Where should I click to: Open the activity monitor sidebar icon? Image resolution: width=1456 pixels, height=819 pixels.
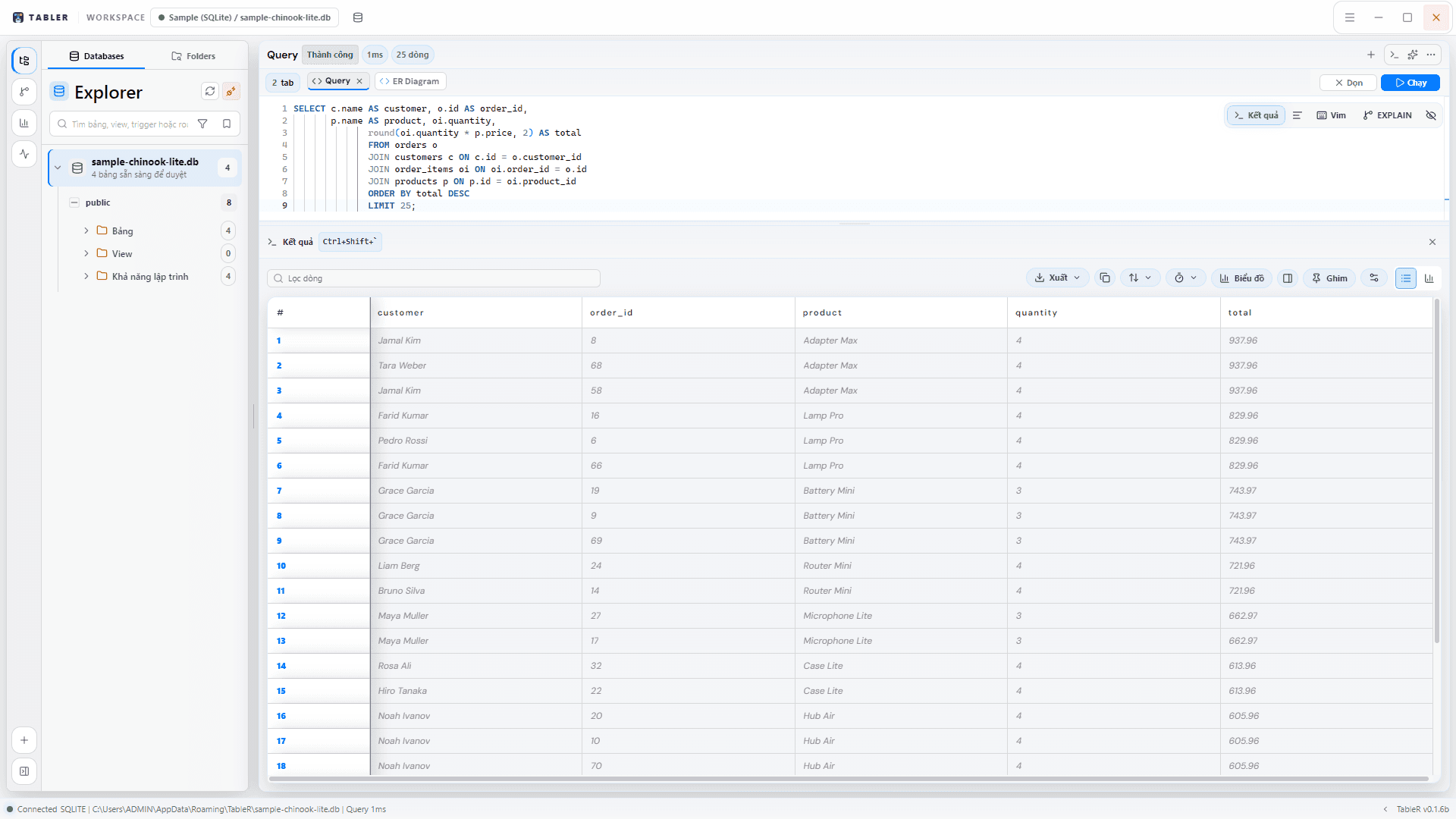click(24, 154)
